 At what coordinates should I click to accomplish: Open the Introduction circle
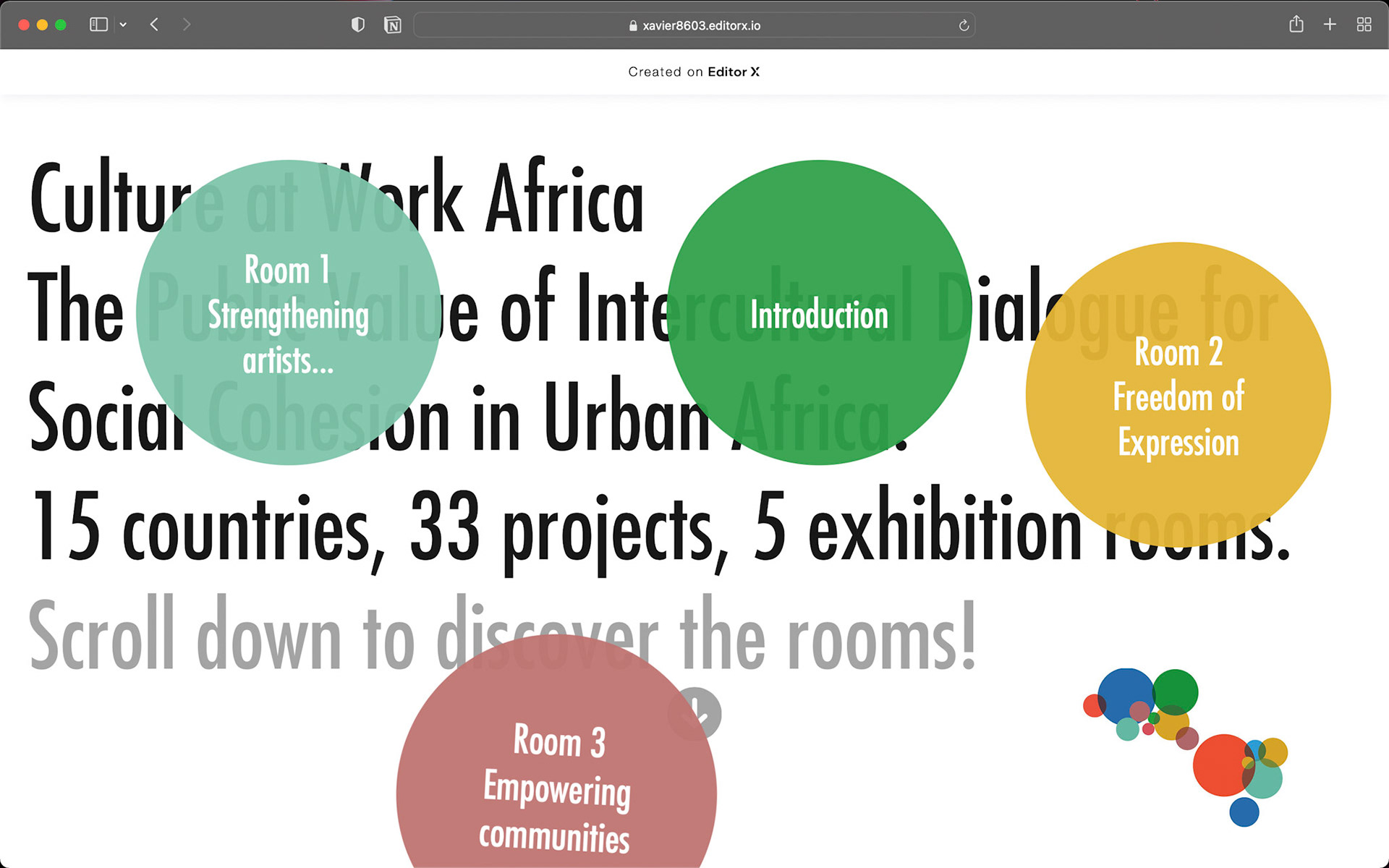(x=819, y=312)
